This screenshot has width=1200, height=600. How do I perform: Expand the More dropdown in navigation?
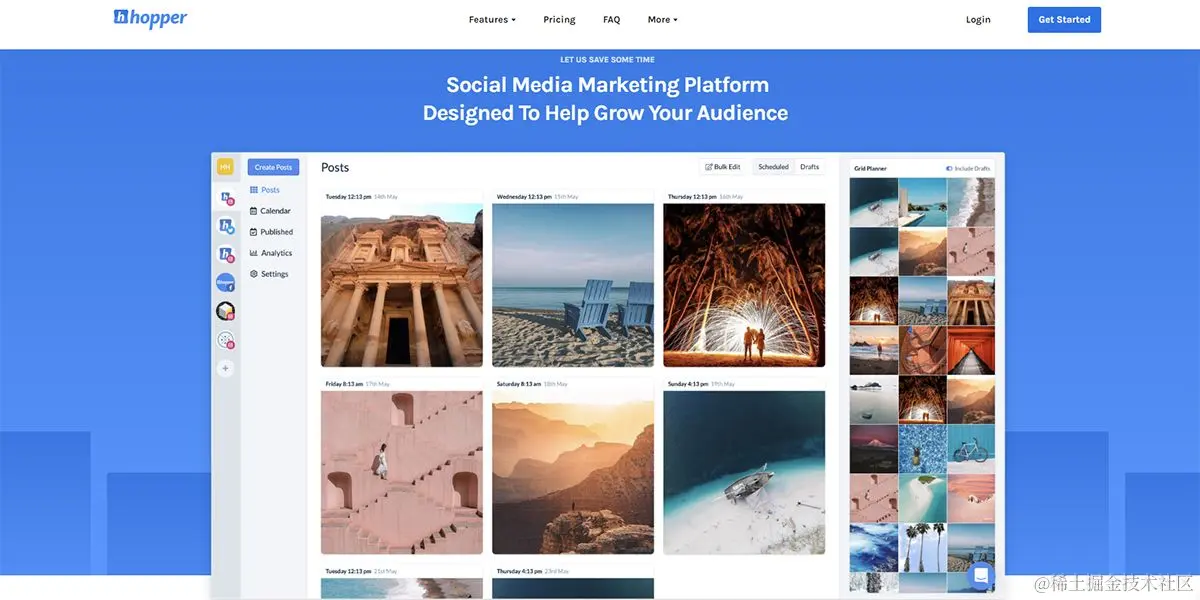(x=662, y=19)
